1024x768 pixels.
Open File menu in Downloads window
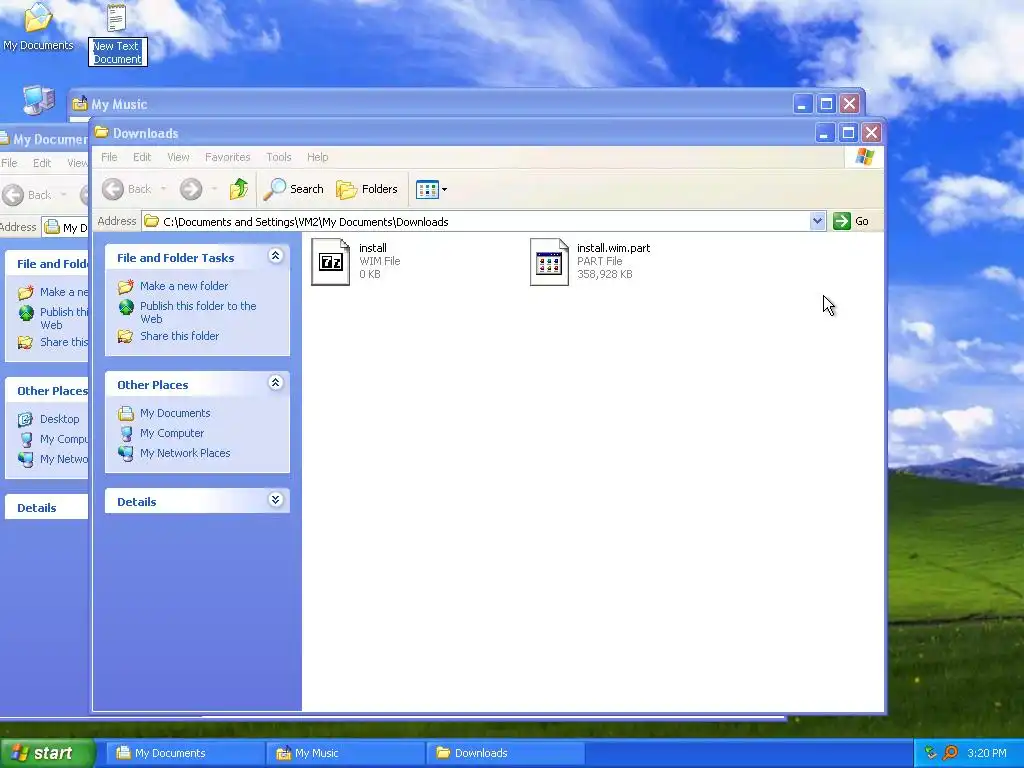(x=109, y=157)
